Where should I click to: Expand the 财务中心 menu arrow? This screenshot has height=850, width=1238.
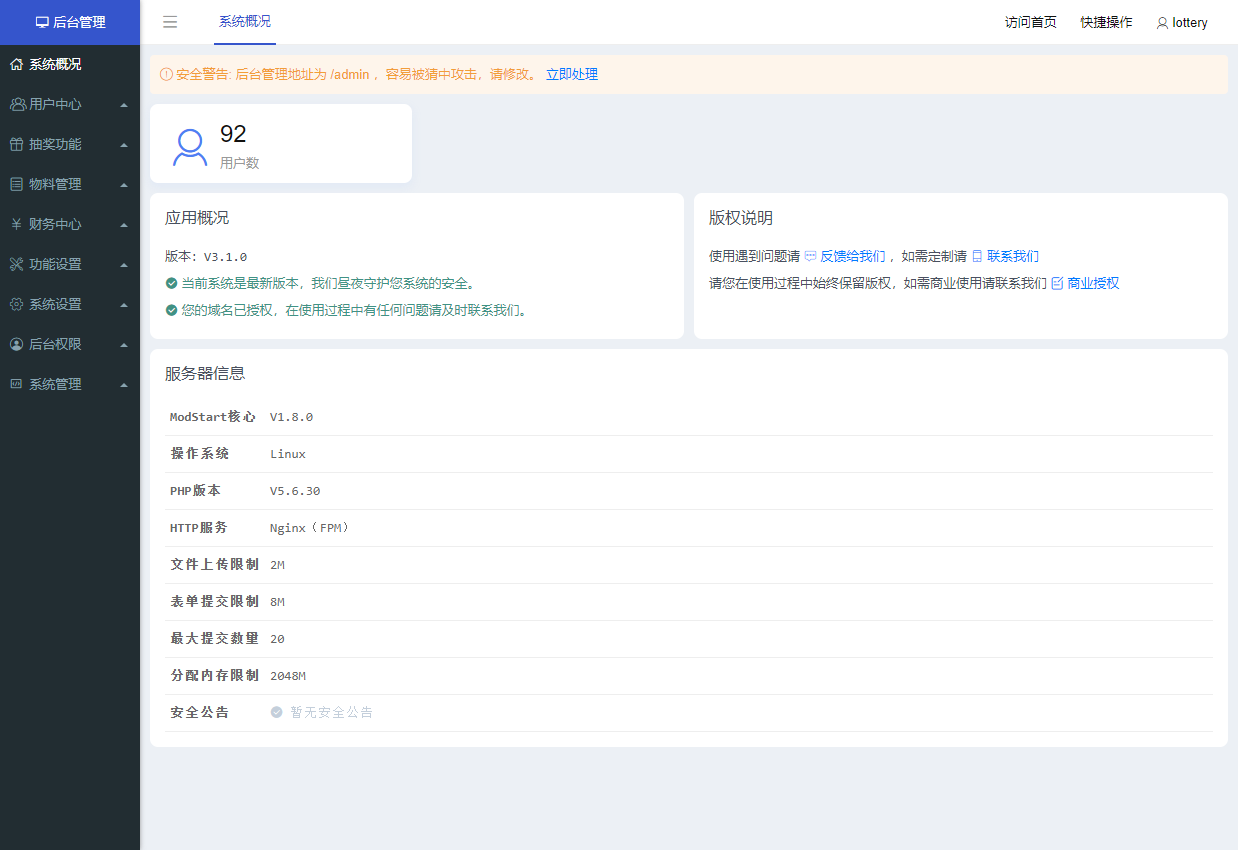[x=123, y=224]
